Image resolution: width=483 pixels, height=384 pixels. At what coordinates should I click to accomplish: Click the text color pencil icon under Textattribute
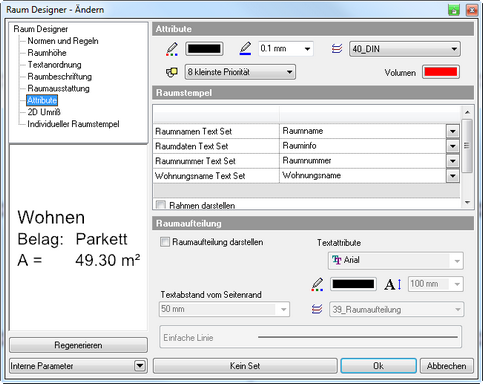click(x=317, y=284)
